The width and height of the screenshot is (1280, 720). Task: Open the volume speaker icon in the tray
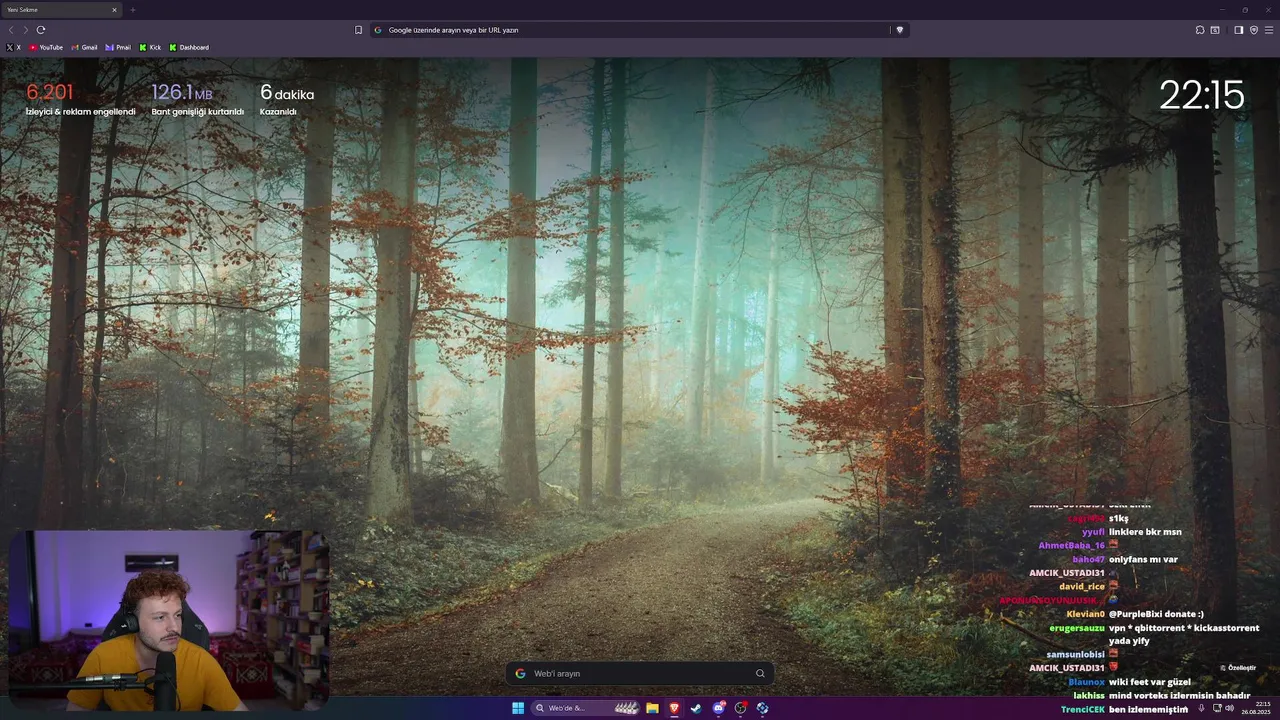tap(1230, 708)
